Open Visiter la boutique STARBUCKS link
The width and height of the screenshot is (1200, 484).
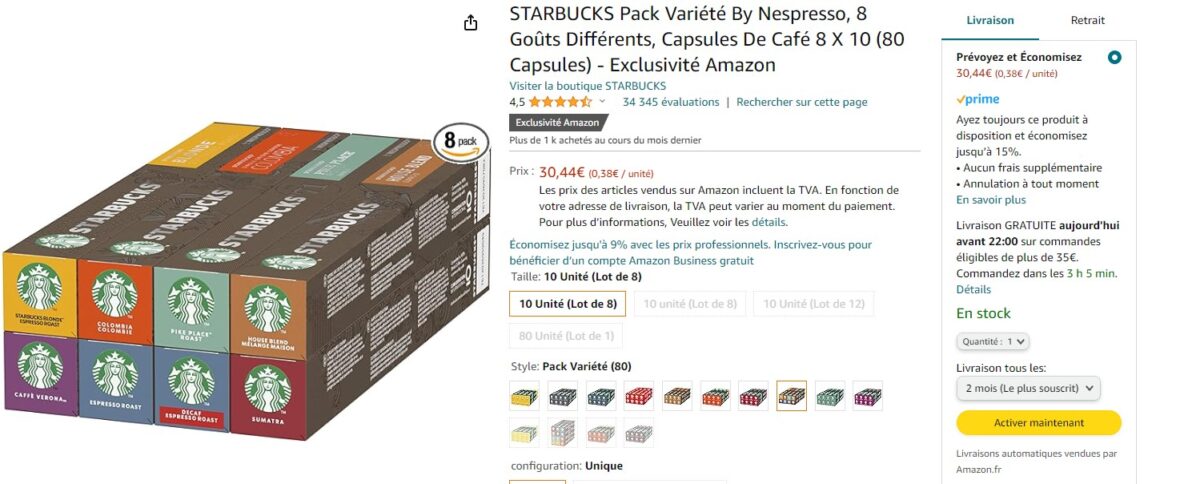pyautogui.click(x=588, y=86)
